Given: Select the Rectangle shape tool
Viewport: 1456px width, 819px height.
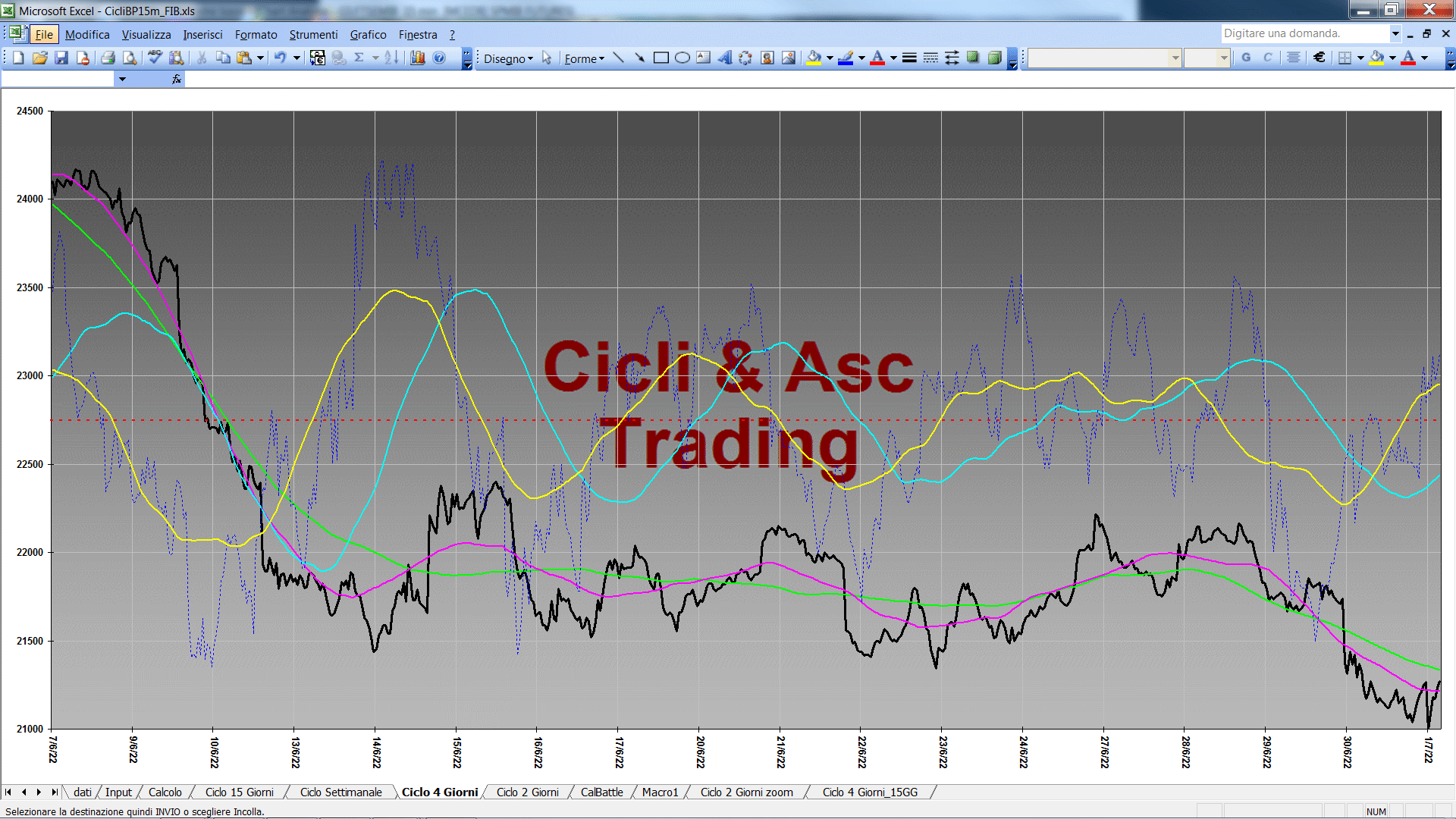Looking at the screenshot, I should [x=661, y=58].
